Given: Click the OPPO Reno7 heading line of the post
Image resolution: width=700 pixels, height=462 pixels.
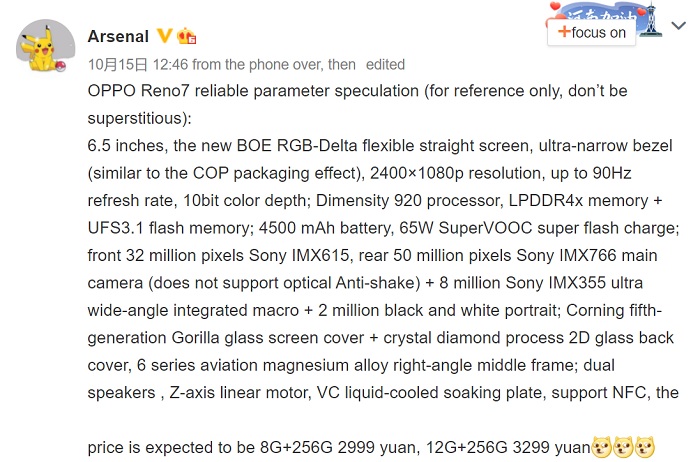Looking at the screenshot, I should pos(358,91).
